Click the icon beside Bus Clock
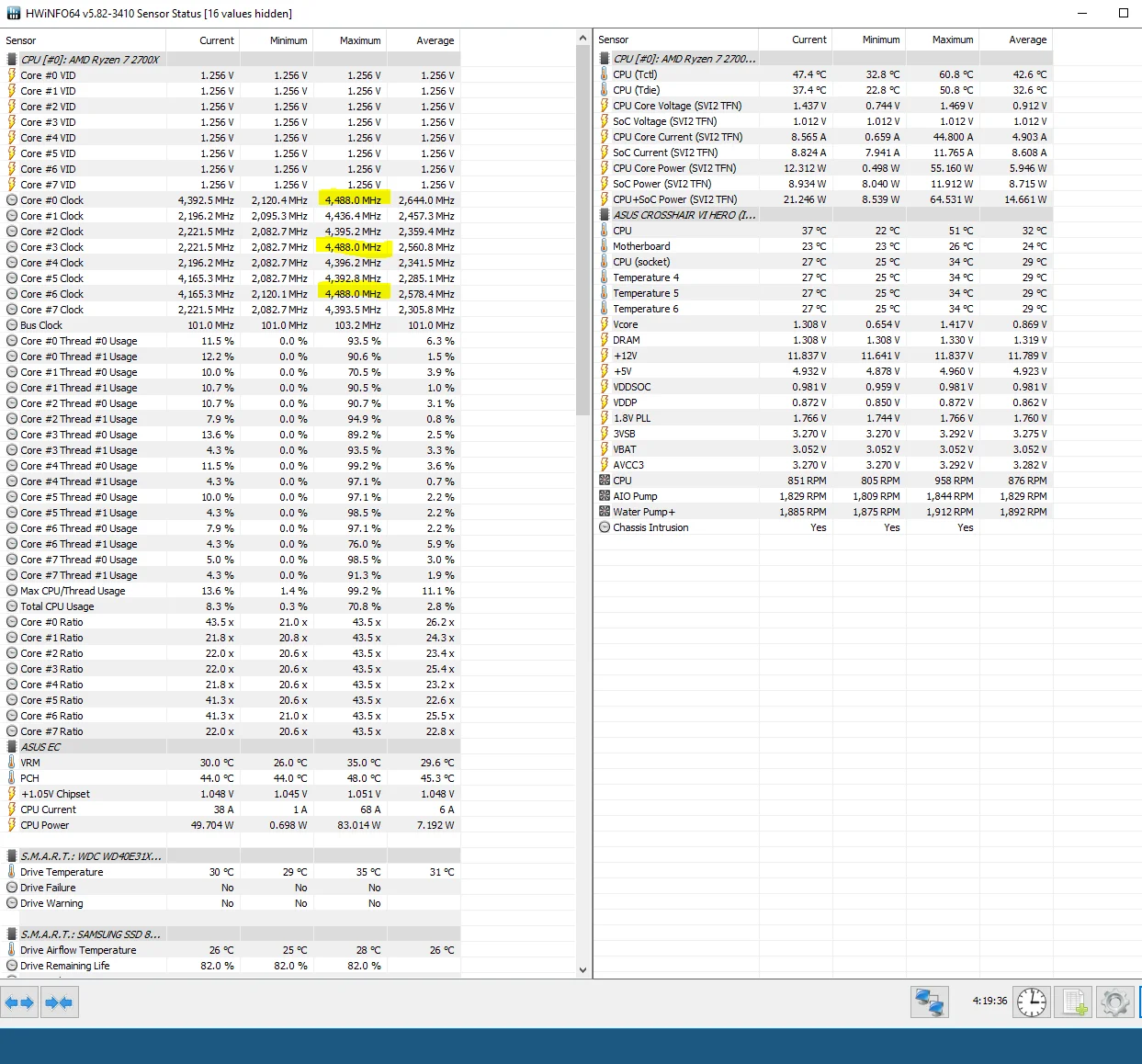Screen dimensions: 1142x1064 click(12, 325)
